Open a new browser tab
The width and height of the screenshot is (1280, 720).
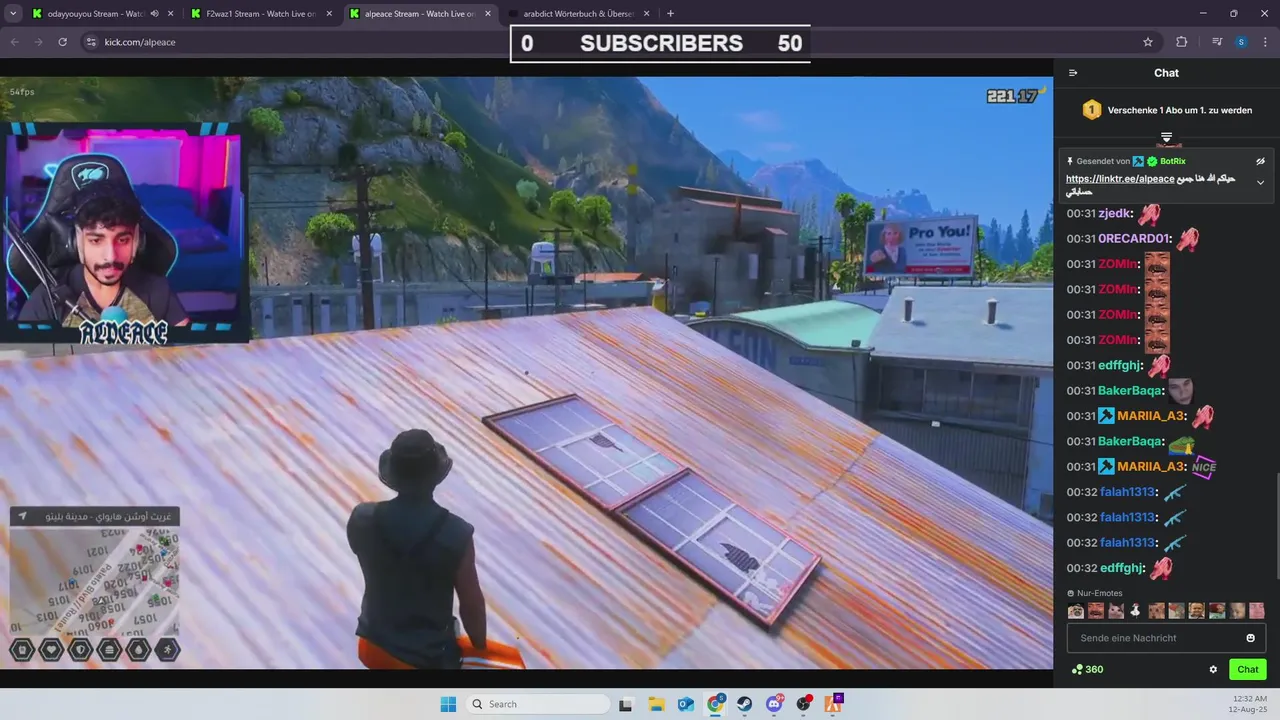(670, 14)
